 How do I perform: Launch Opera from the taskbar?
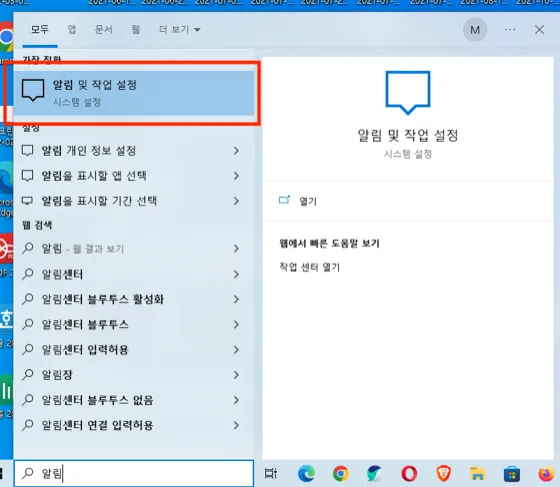(409, 474)
